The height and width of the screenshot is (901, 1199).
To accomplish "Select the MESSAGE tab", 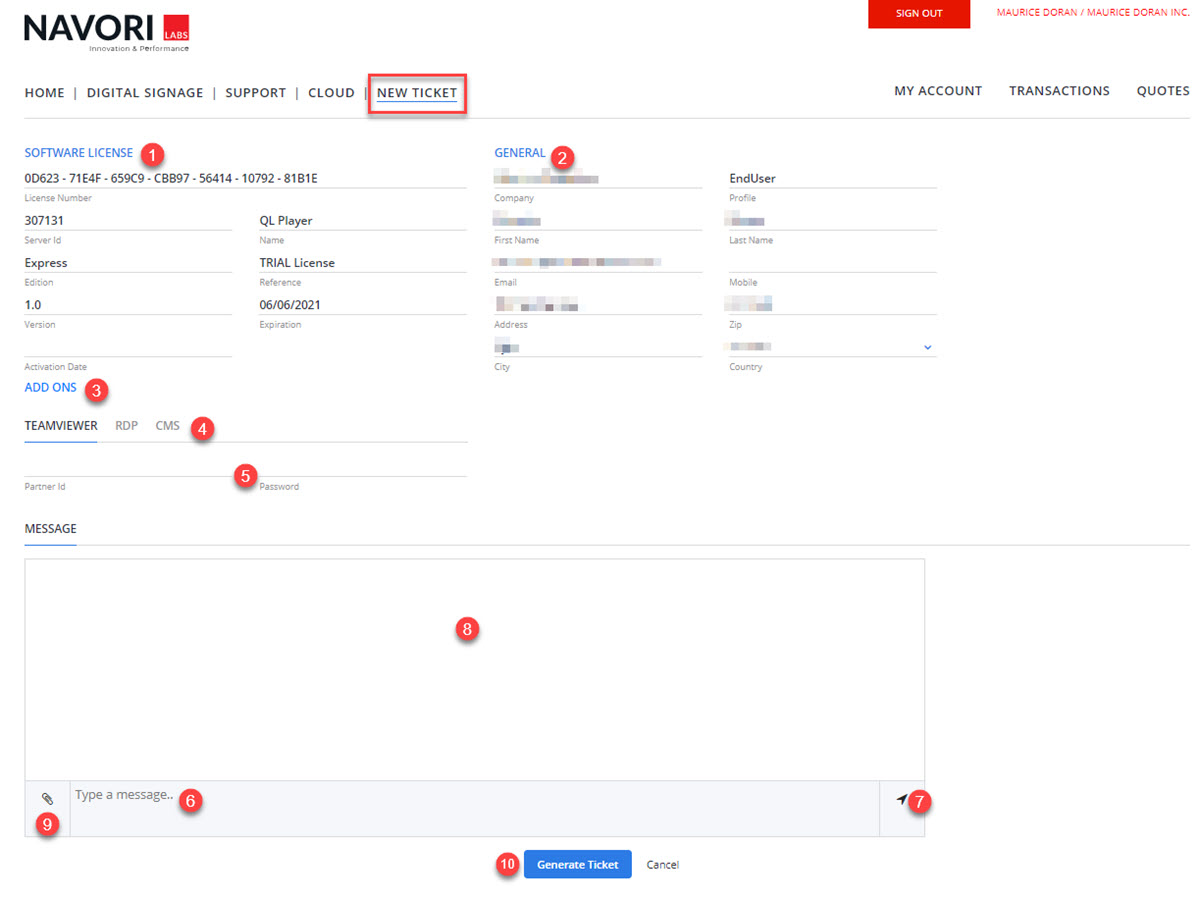I will point(50,529).
